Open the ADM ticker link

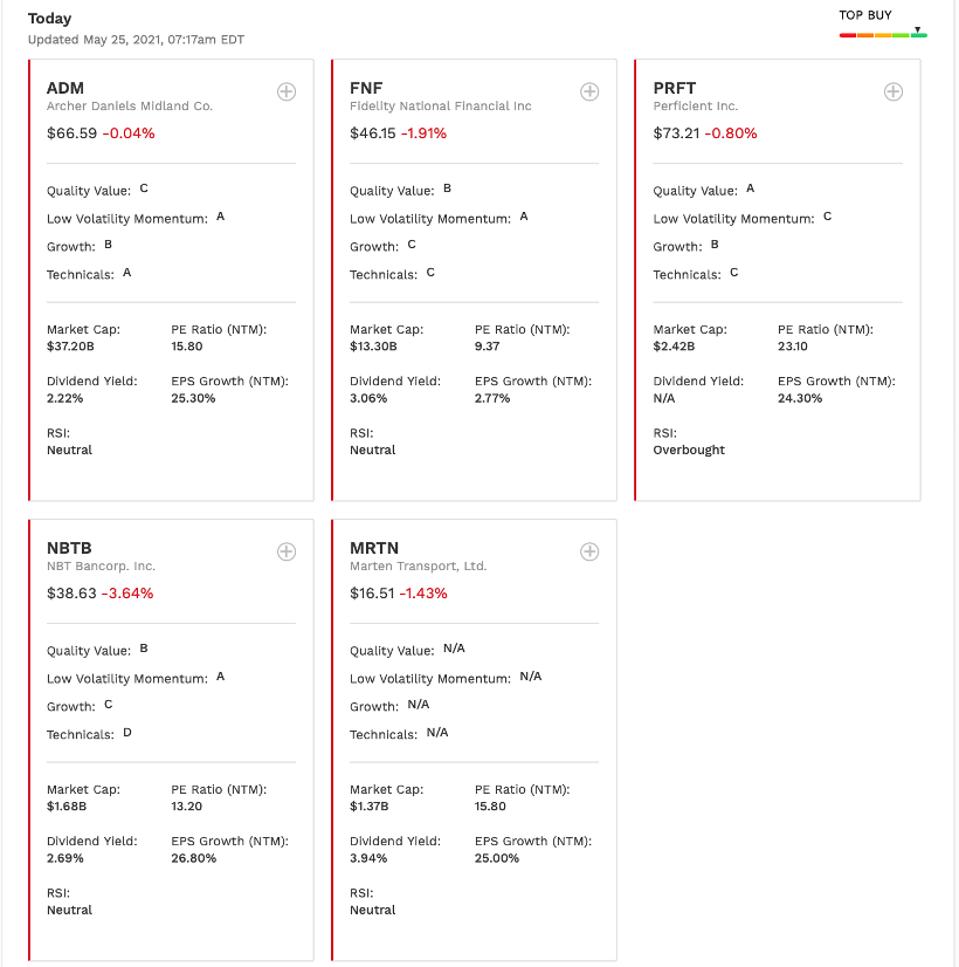coord(65,88)
